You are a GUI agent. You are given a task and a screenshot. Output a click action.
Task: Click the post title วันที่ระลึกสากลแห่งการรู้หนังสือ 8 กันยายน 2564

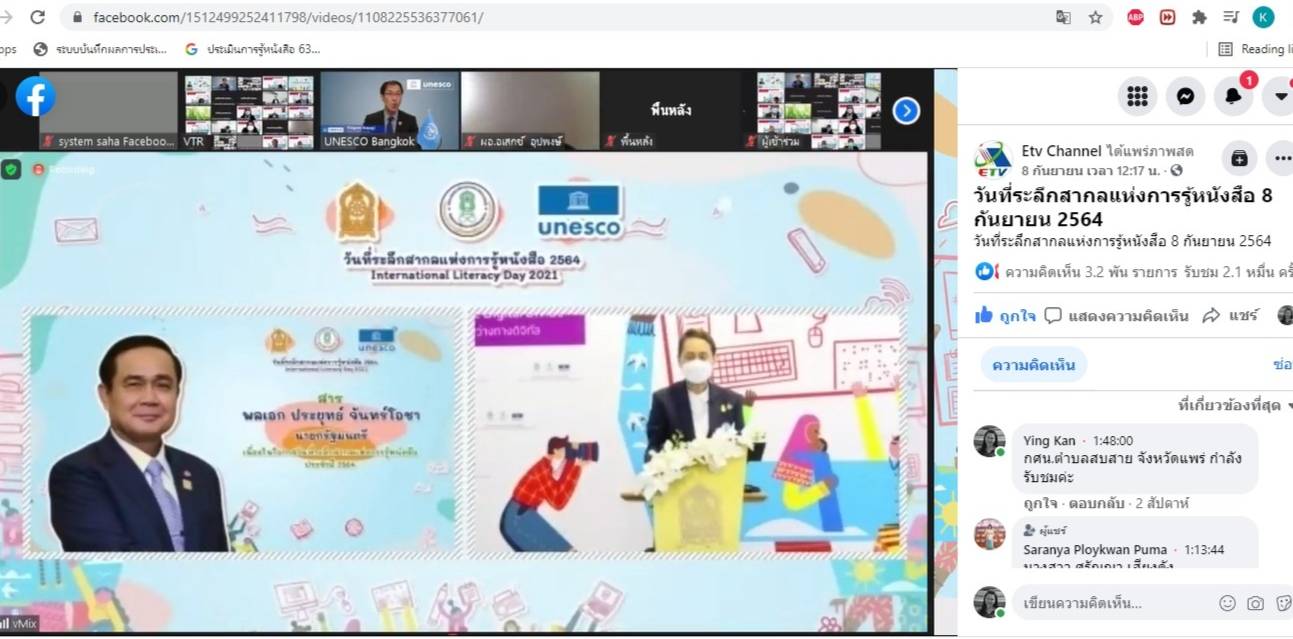[x=1123, y=207]
